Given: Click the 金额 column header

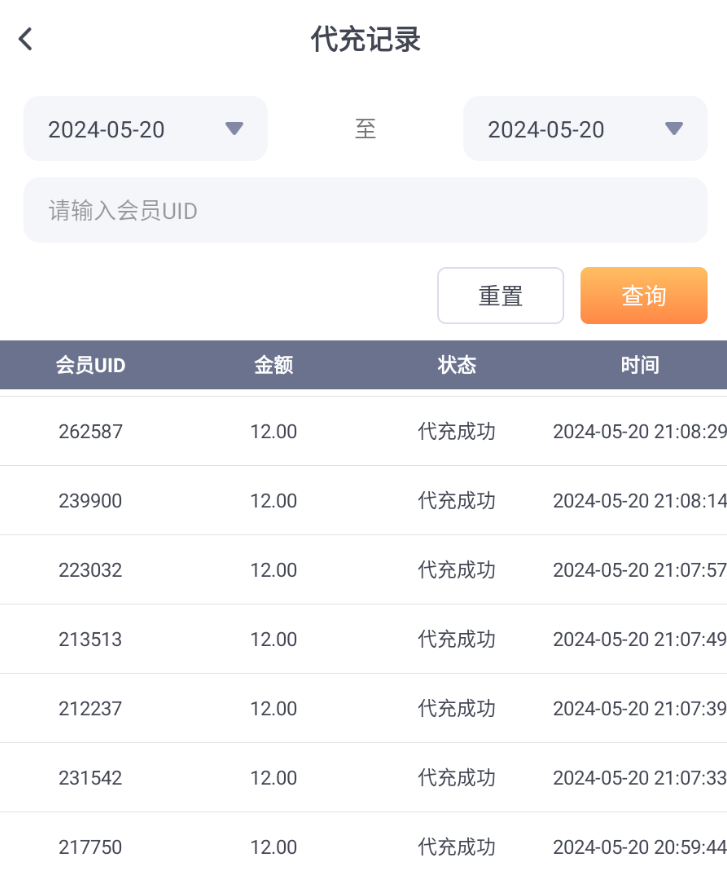Looking at the screenshot, I should [x=273, y=365].
